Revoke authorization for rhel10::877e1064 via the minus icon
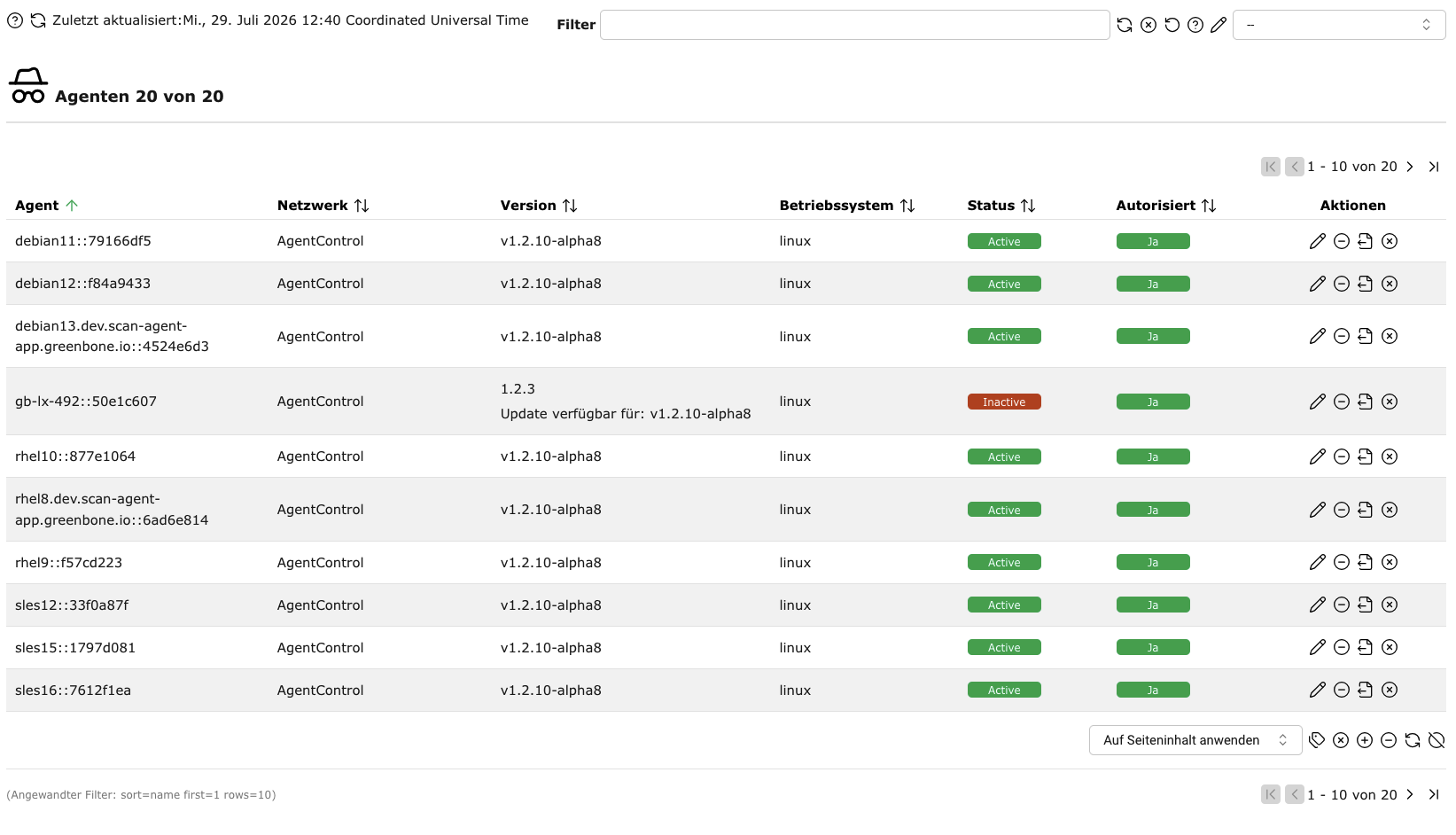The height and width of the screenshot is (835, 1456). click(1342, 457)
